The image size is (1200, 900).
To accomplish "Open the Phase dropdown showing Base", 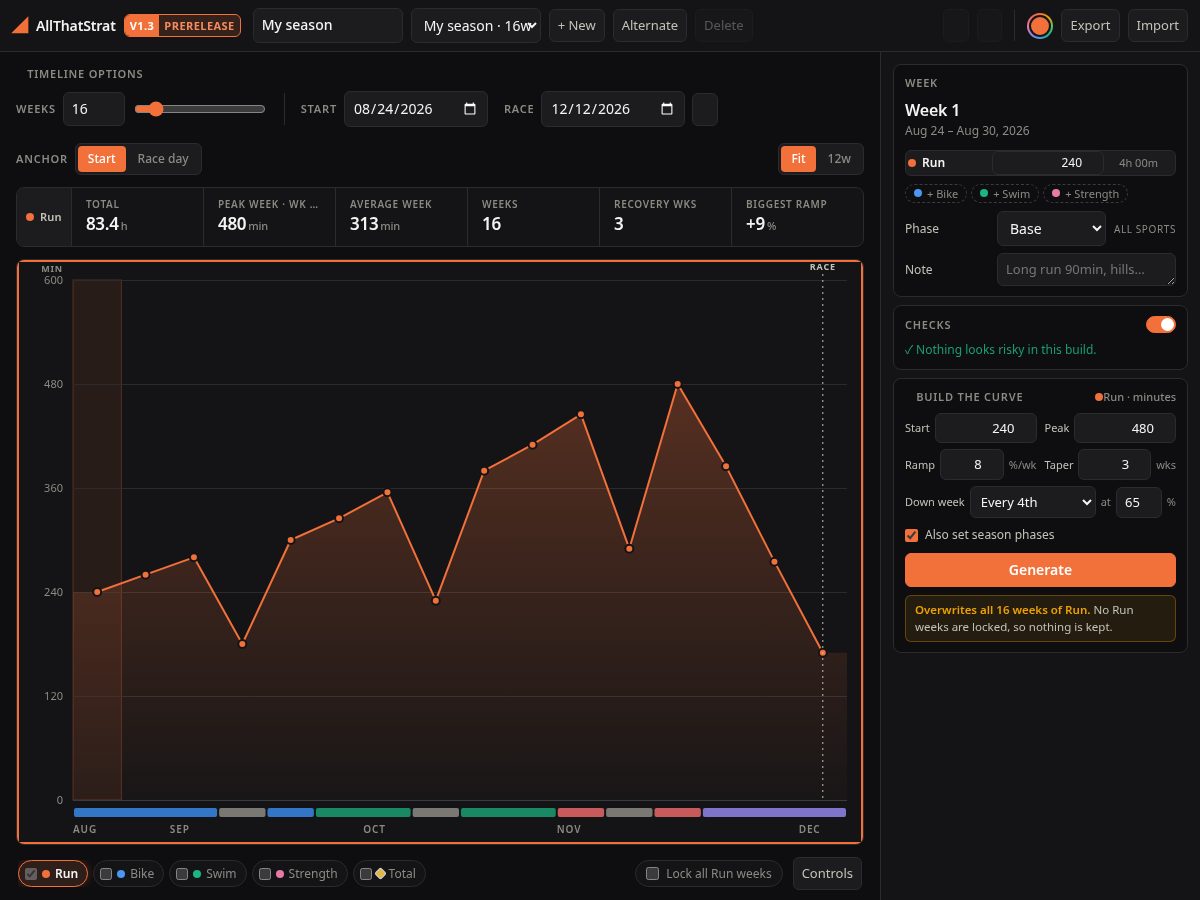I will pyautogui.click(x=1051, y=229).
